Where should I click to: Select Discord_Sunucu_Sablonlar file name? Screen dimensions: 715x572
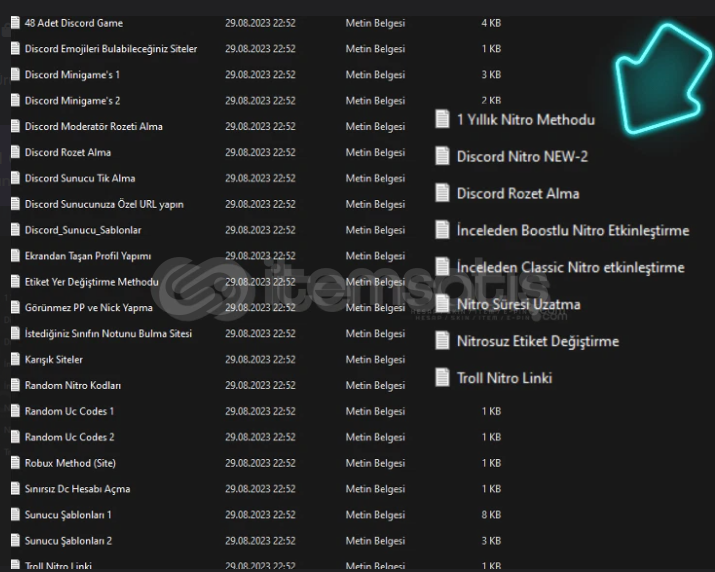click(x=83, y=230)
